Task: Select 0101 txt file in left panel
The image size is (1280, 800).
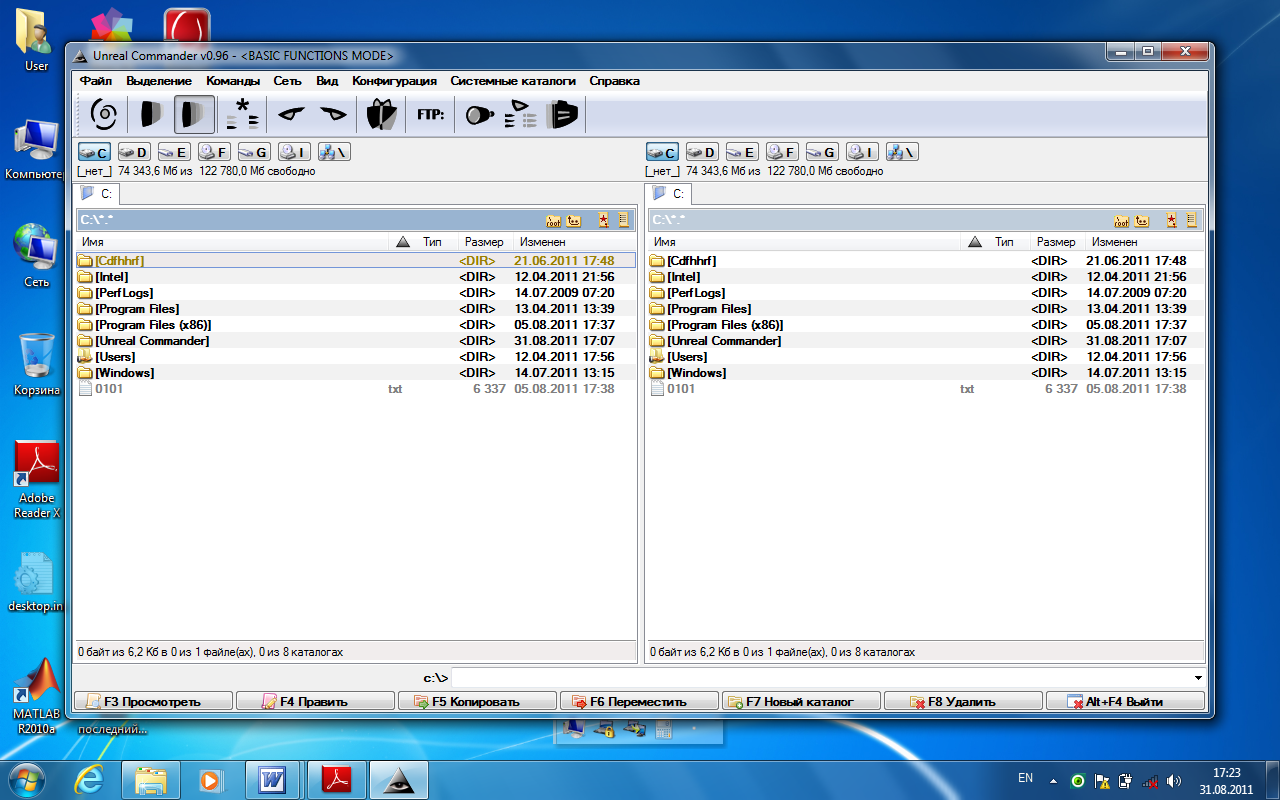Action: [356, 389]
